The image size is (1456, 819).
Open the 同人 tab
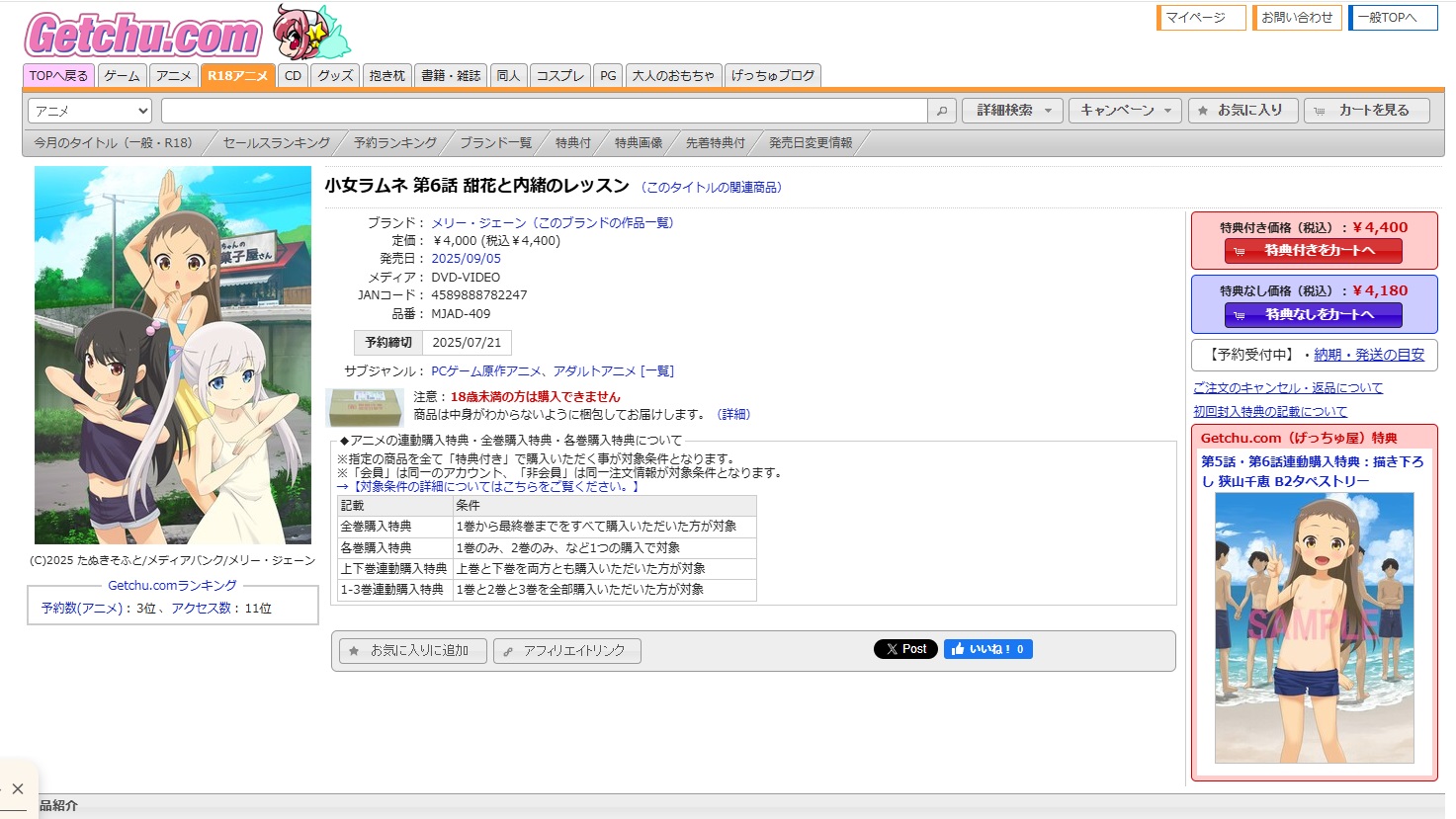(x=508, y=76)
